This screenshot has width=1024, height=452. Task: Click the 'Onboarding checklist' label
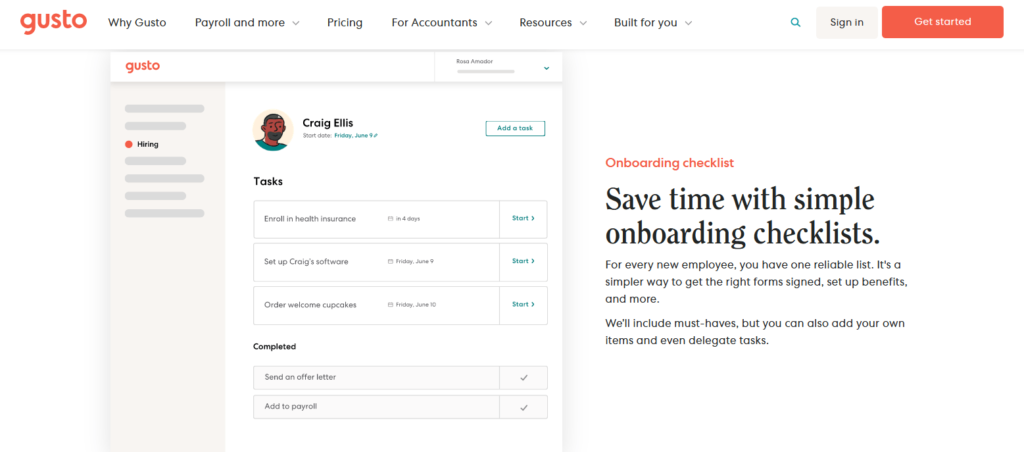(x=669, y=163)
